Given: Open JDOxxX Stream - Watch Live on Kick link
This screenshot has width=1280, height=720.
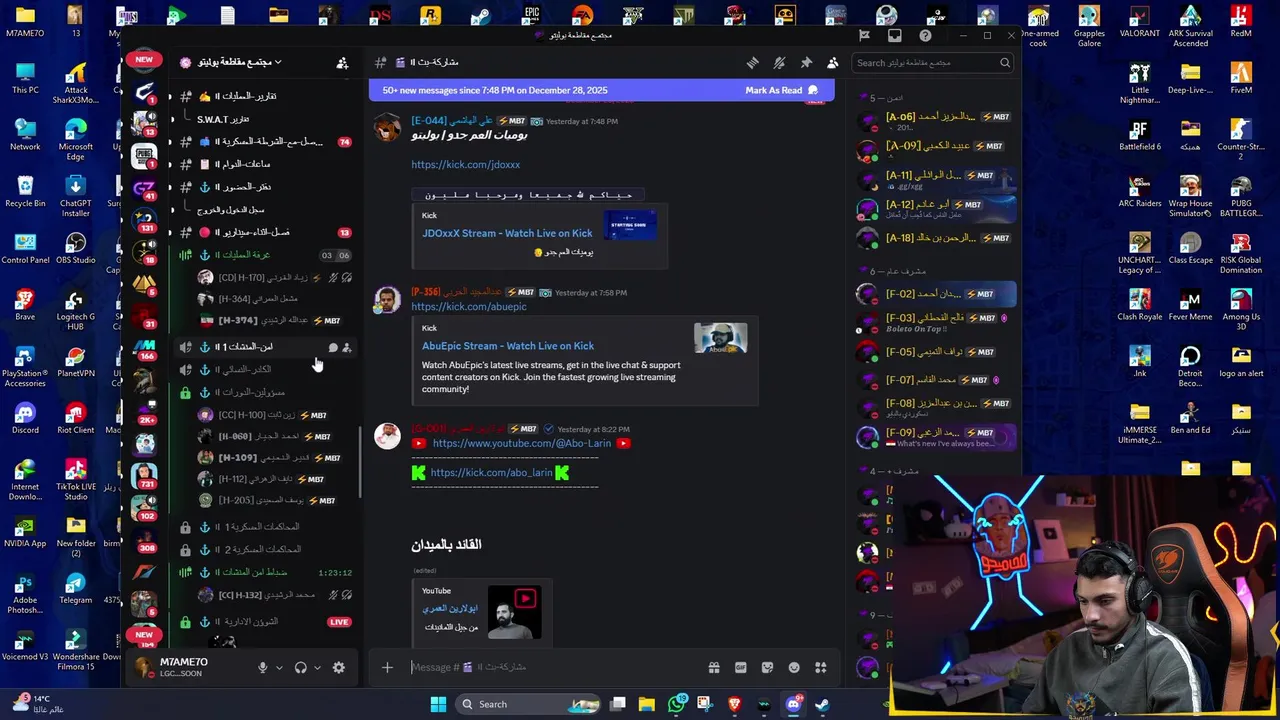Looking at the screenshot, I should tap(507, 233).
